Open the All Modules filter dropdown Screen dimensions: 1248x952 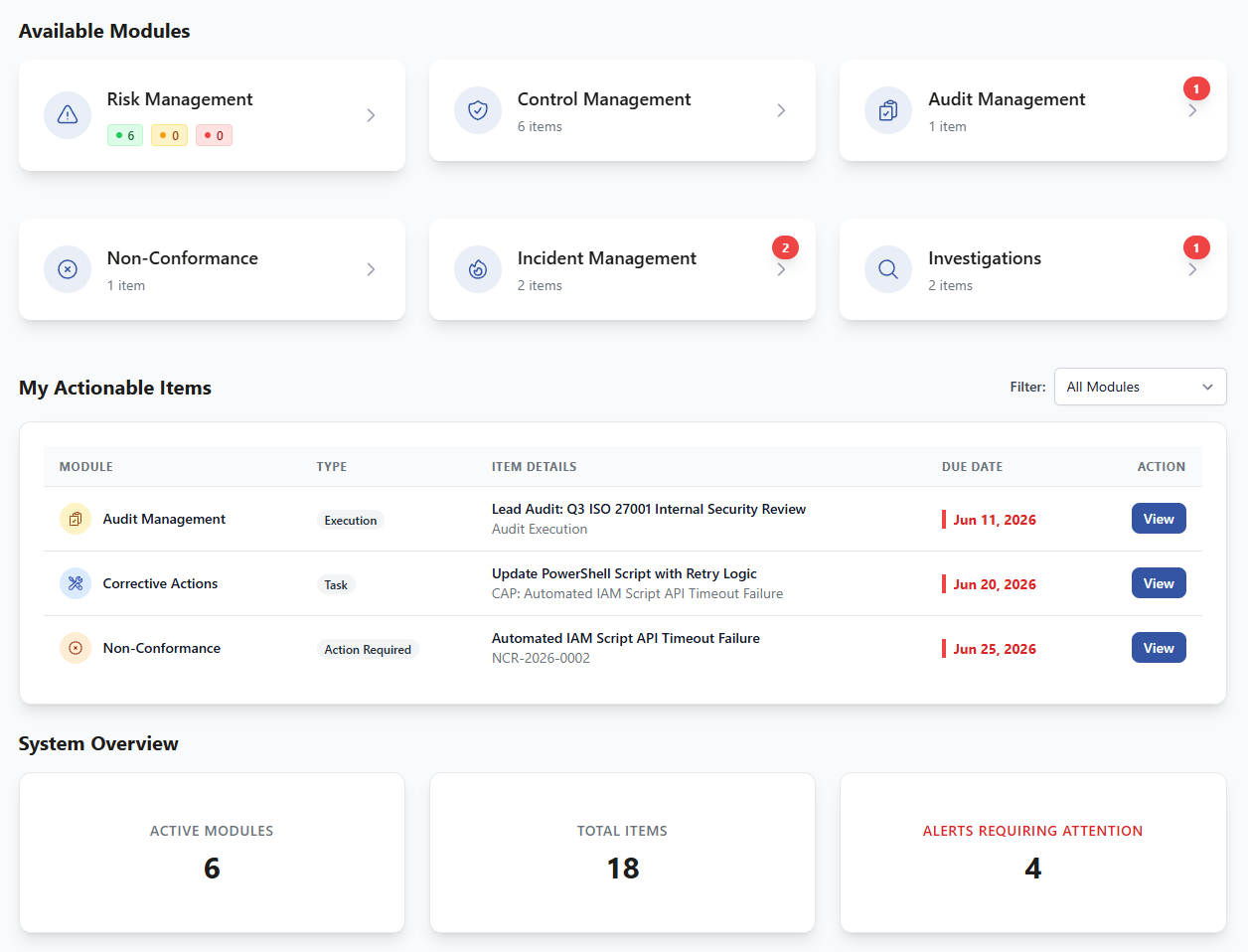click(x=1140, y=387)
